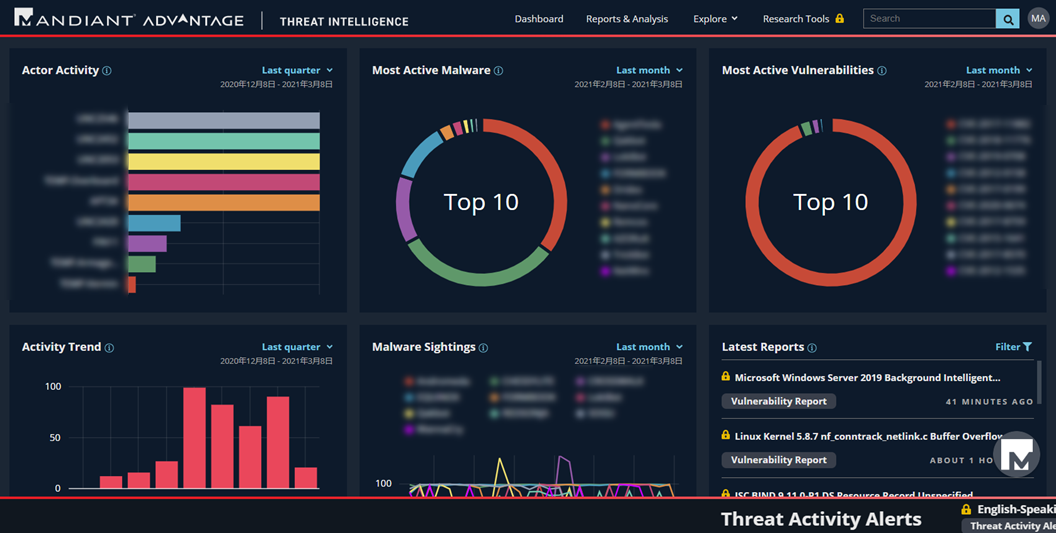Click the top gray bar in Actor Activity
The image size is (1056, 533).
point(224,121)
